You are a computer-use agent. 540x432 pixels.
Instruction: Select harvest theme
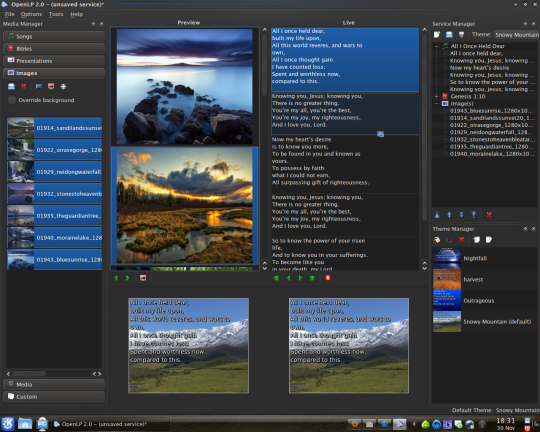click(485, 279)
